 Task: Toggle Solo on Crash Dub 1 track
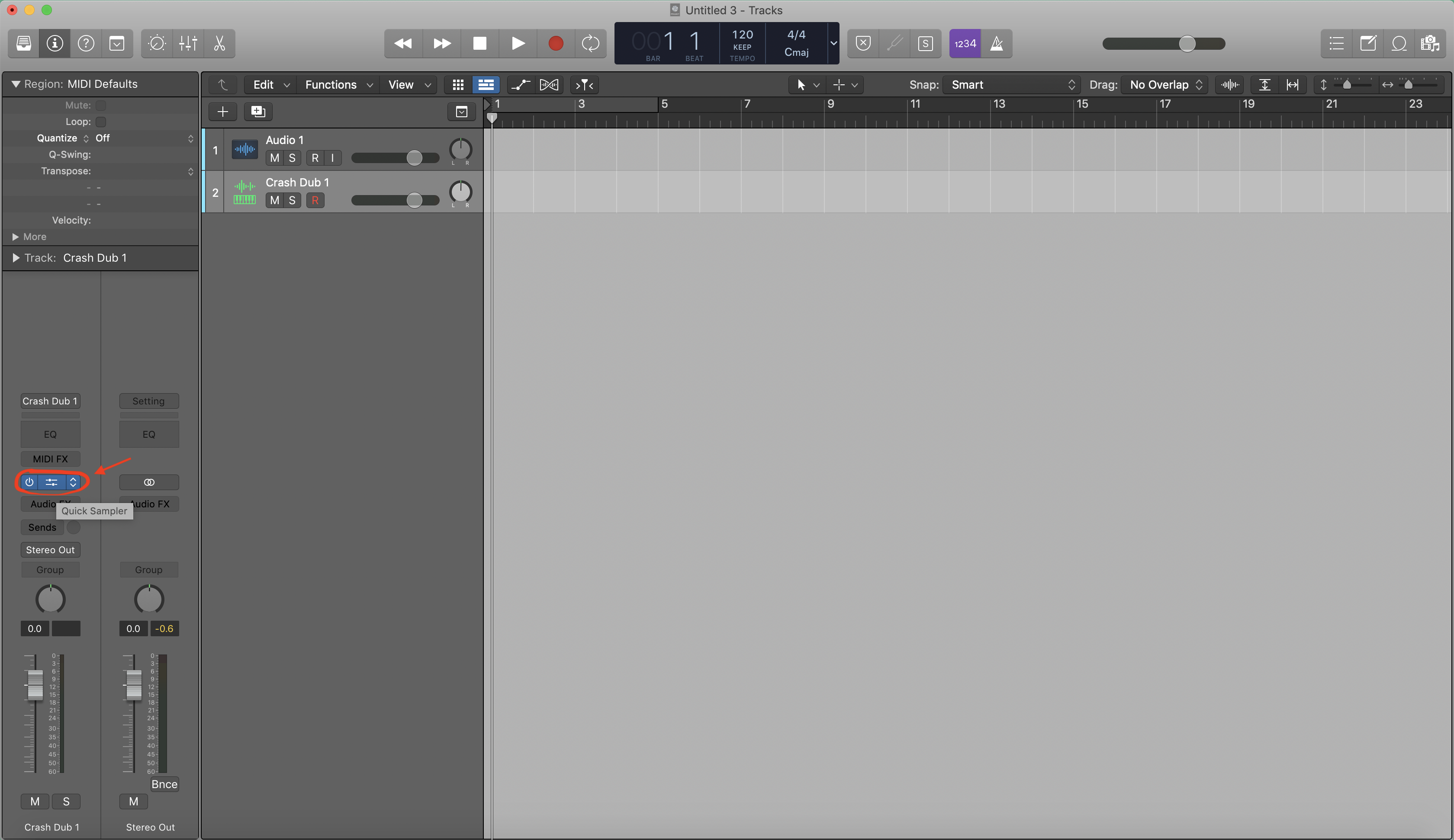pos(292,200)
